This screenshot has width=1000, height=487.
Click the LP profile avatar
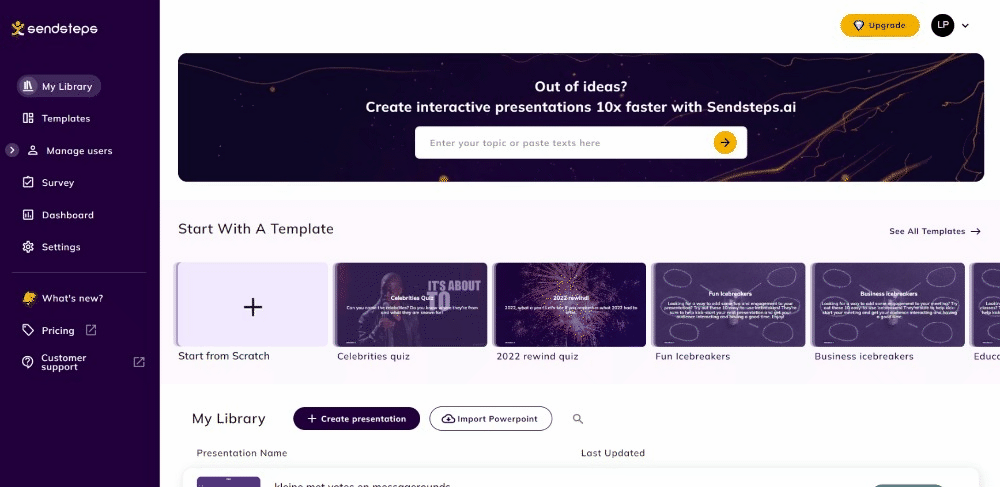click(x=943, y=25)
